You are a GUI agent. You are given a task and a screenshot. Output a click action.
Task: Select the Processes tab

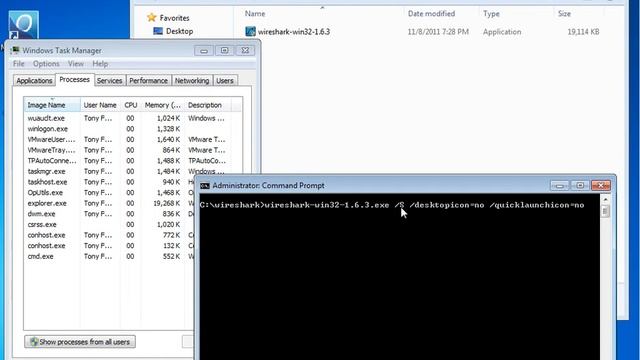pos(75,80)
